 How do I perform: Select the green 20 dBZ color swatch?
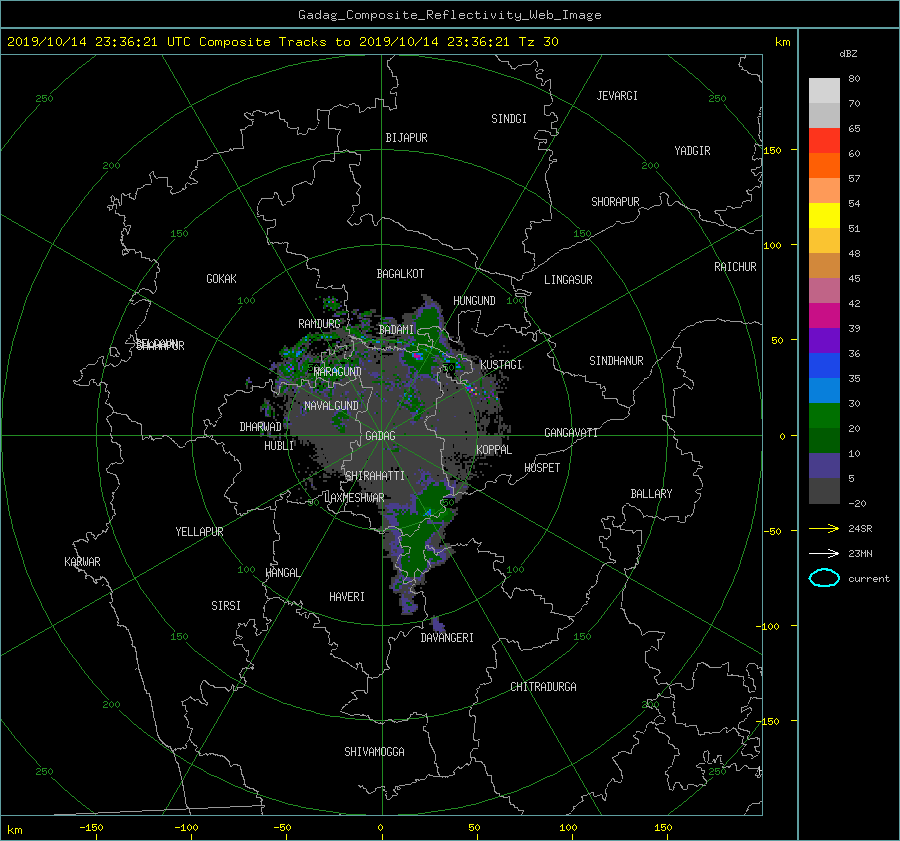(x=824, y=415)
